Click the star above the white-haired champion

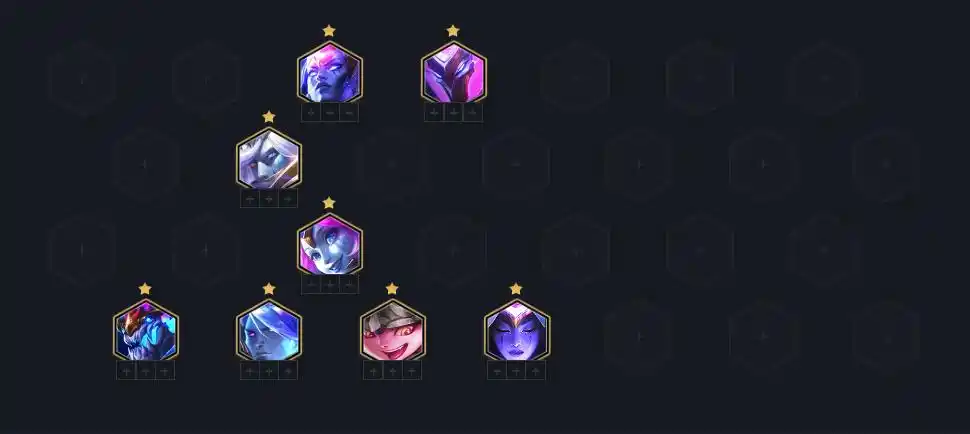[x=268, y=116]
